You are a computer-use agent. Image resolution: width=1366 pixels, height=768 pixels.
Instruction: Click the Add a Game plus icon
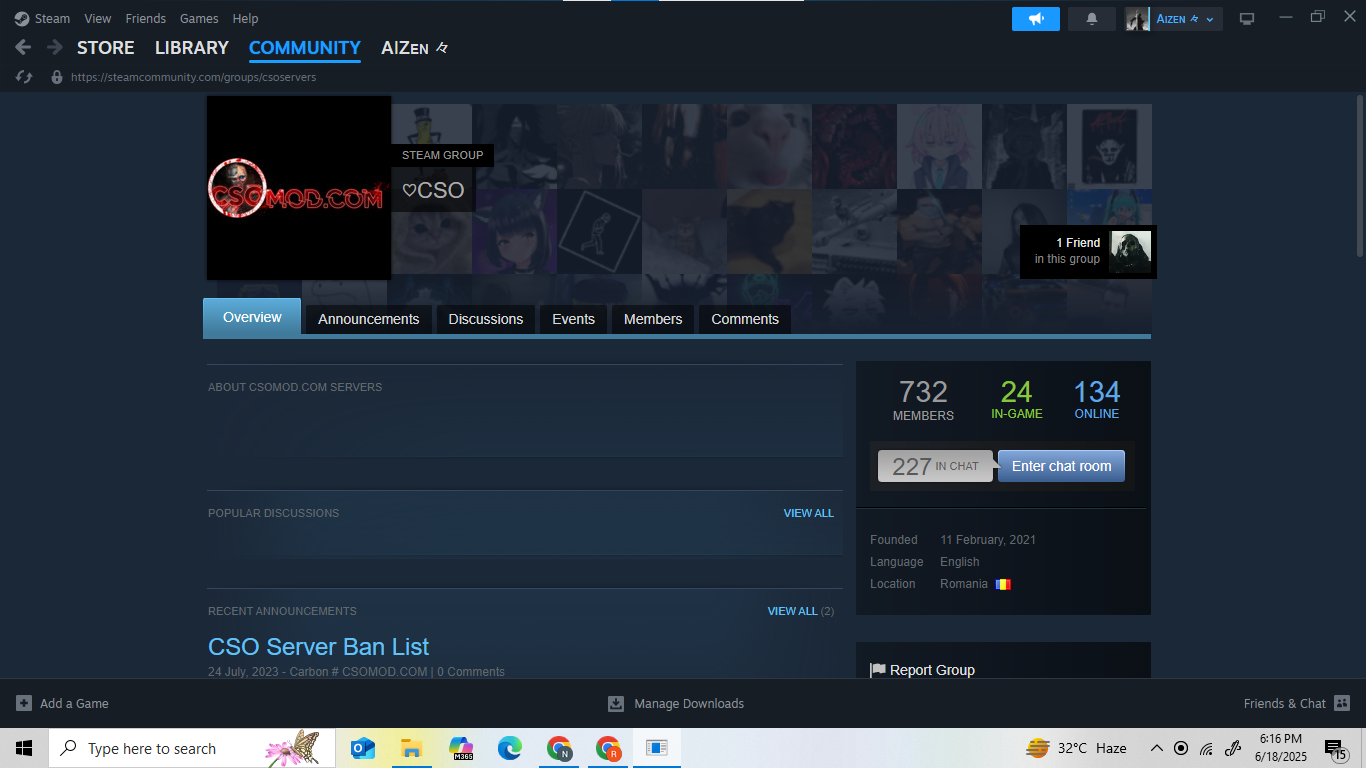coord(24,704)
